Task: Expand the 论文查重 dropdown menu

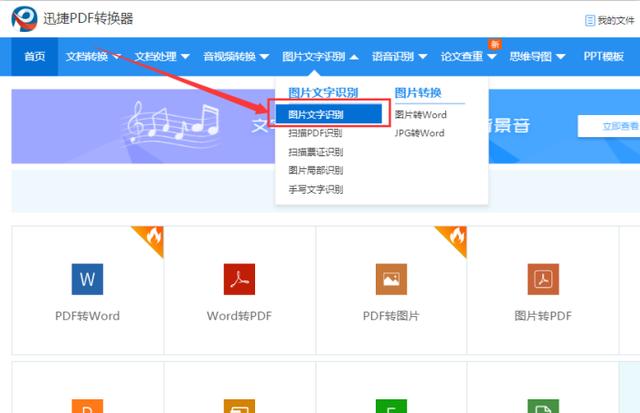Action: [468, 57]
